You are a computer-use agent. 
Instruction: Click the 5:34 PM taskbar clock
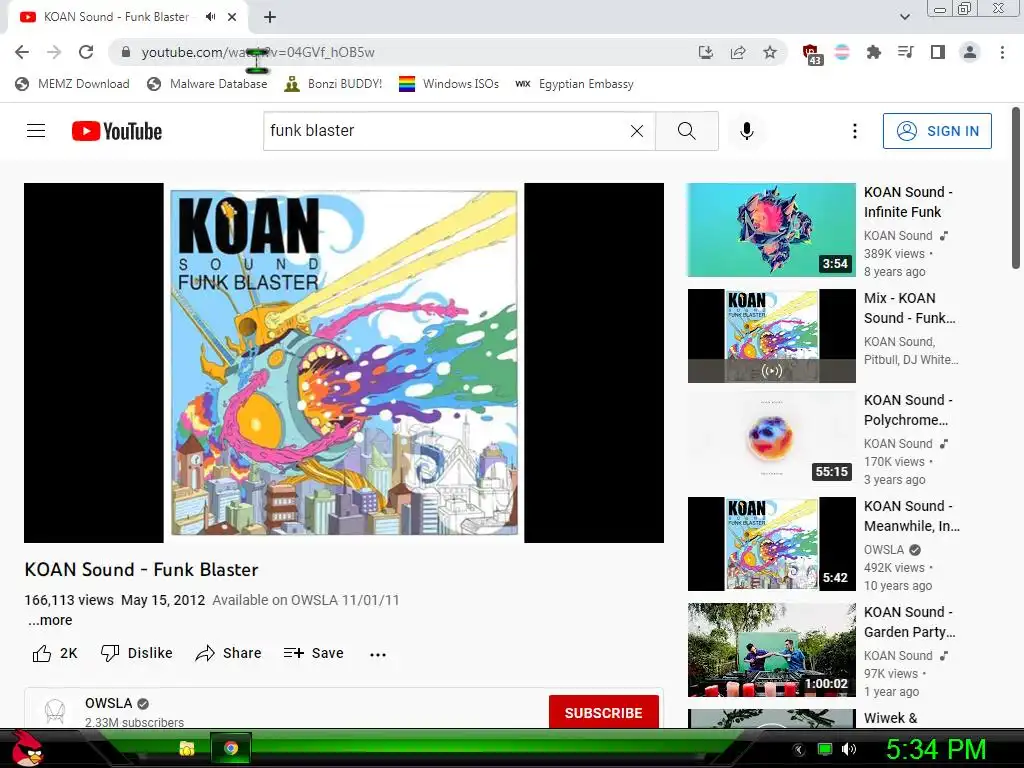point(935,749)
